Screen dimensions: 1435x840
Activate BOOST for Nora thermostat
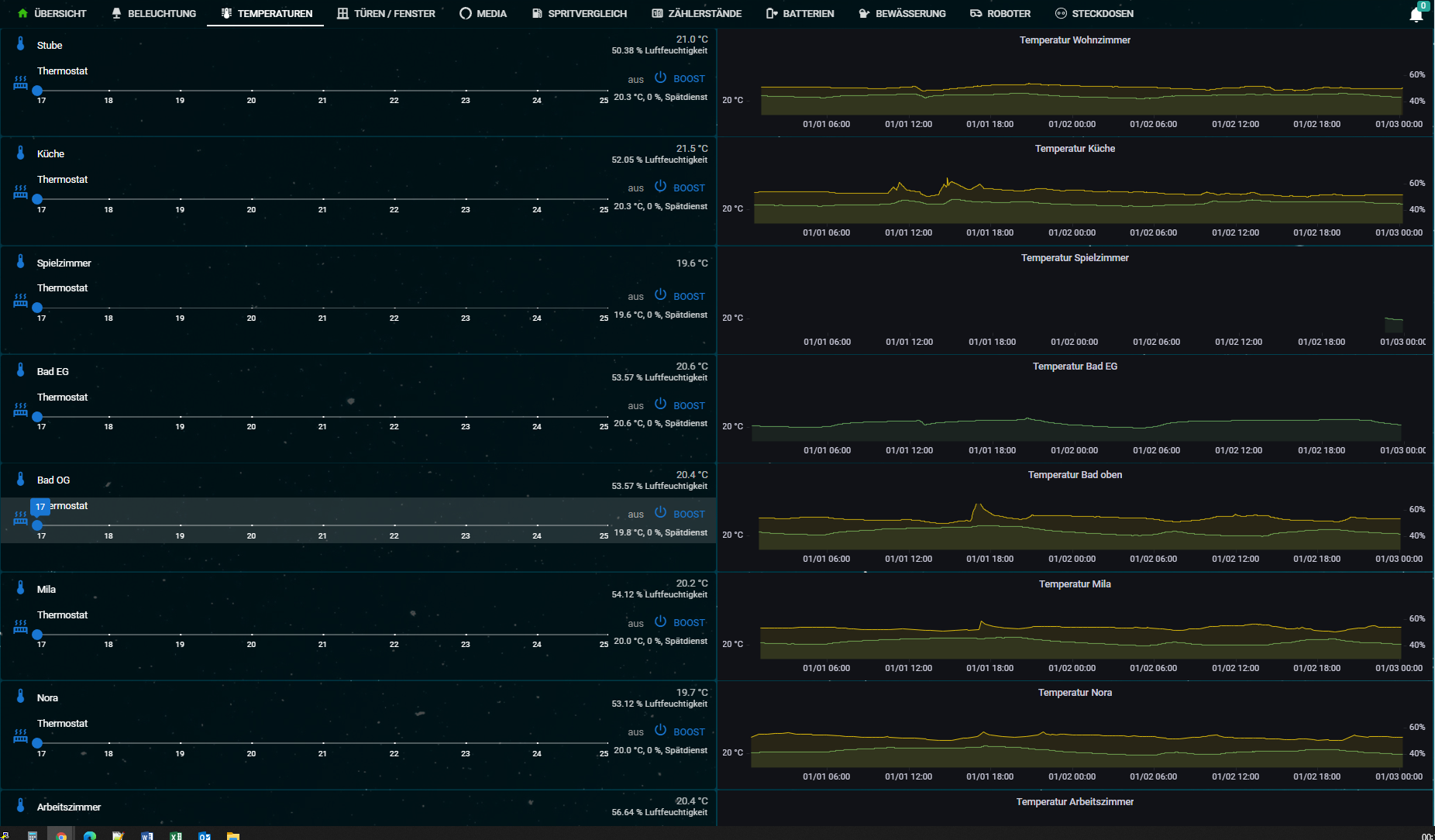[x=689, y=732]
